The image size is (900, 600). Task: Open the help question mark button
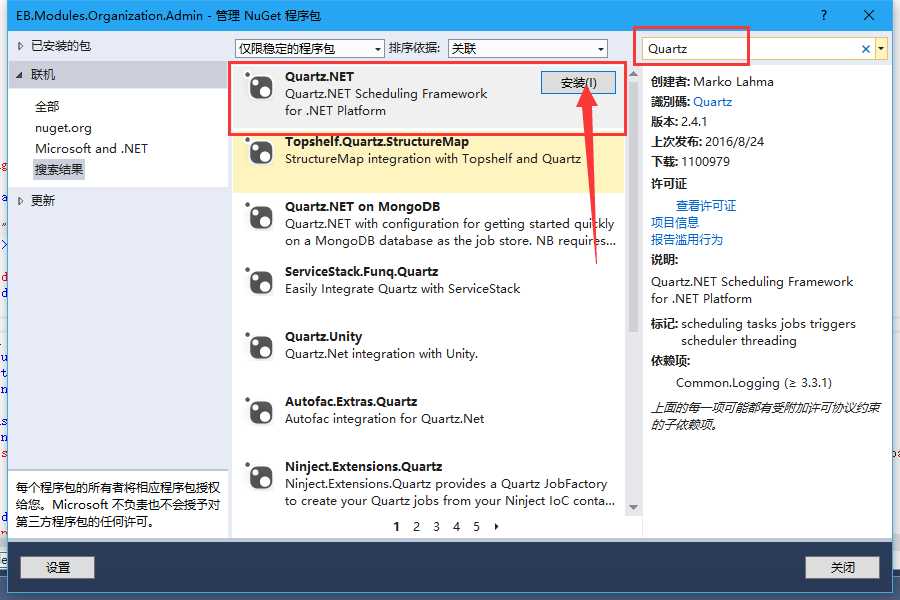[824, 15]
